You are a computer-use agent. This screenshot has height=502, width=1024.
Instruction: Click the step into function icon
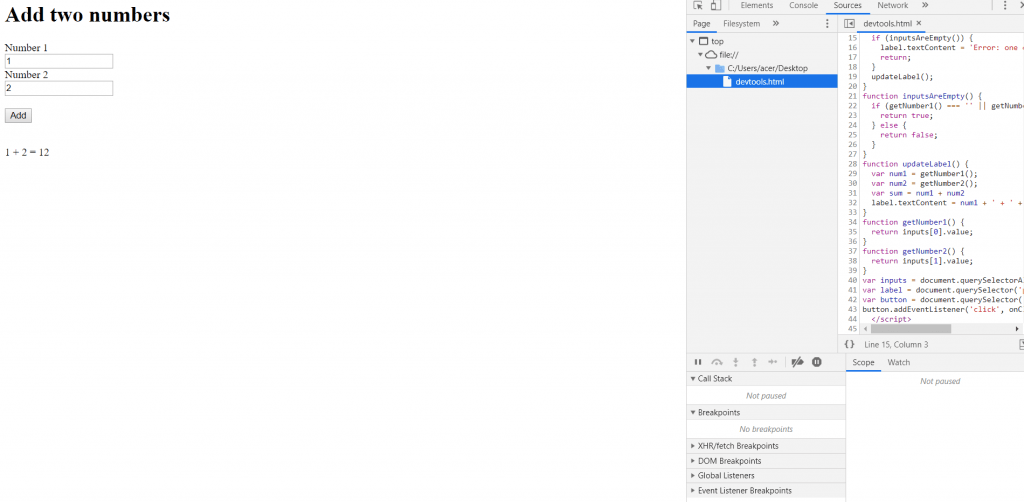tap(735, 362)
